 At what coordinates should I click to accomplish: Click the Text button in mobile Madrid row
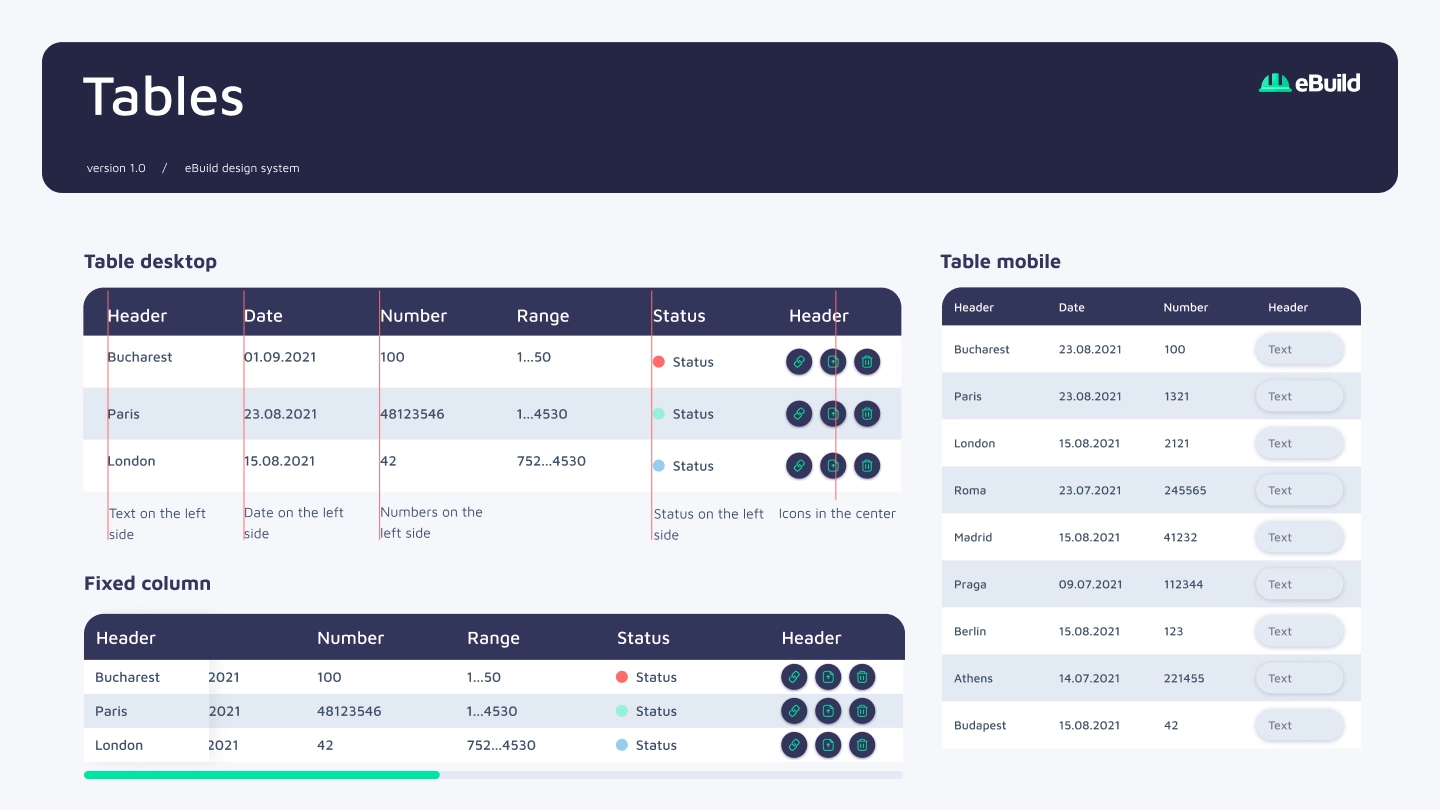click(1299, 538)
